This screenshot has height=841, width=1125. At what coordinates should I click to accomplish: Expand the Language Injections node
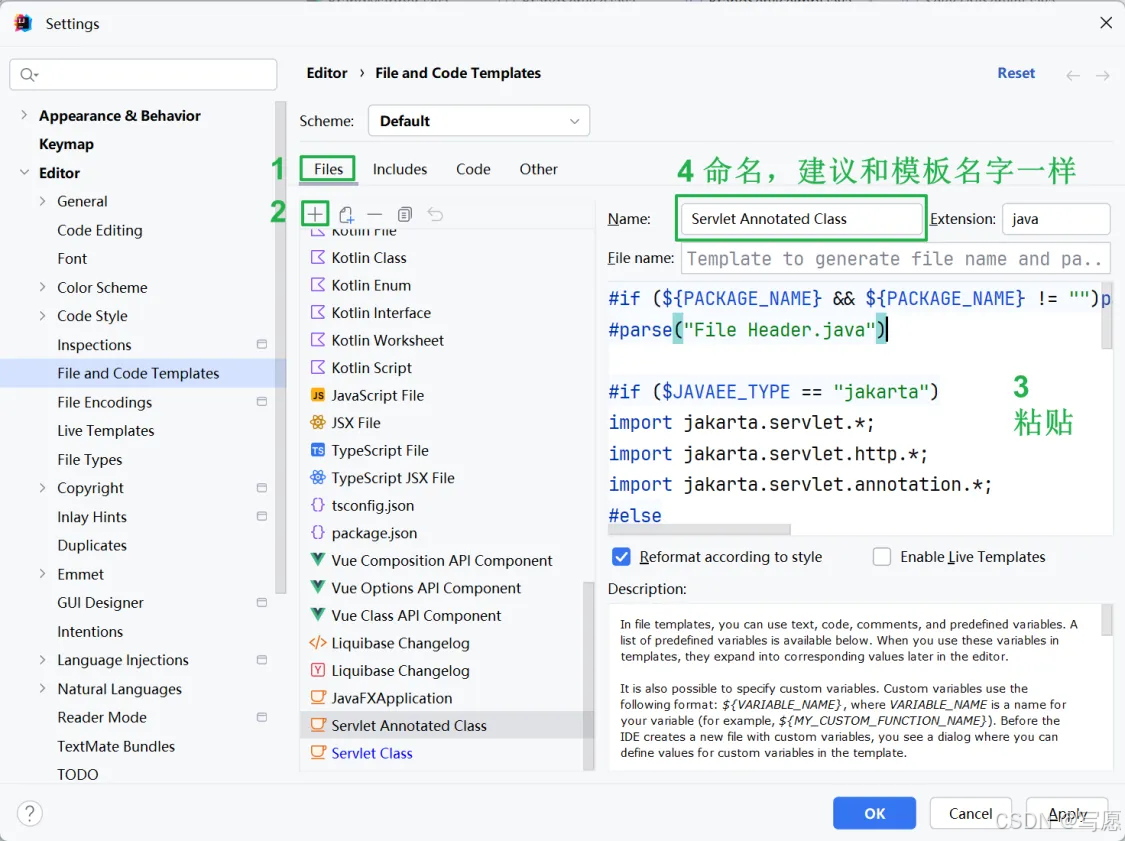[42, 659]
